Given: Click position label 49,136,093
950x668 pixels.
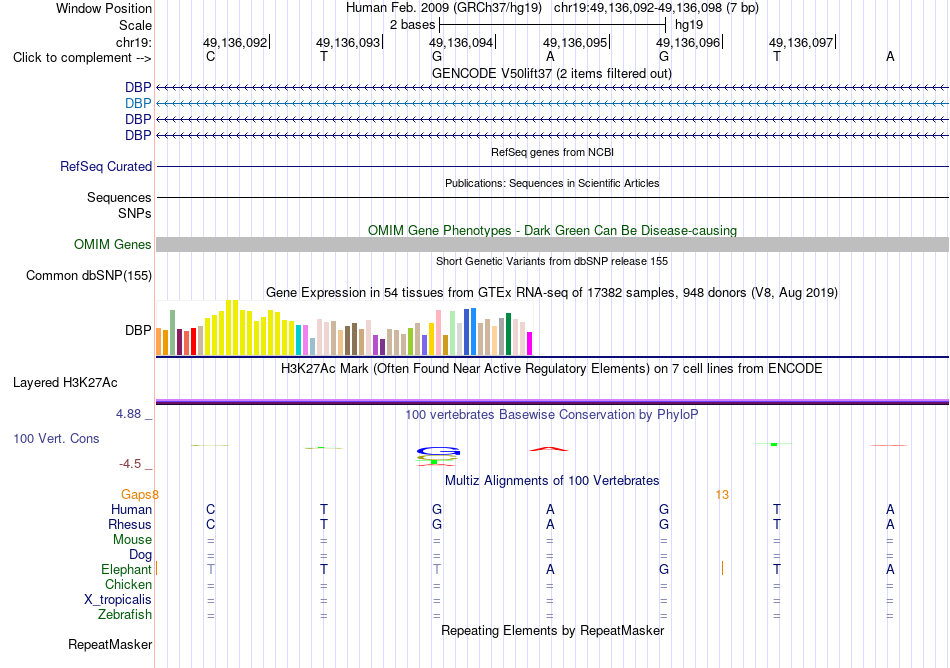Looking at the screenshot, I should click(x=348, y=42).
